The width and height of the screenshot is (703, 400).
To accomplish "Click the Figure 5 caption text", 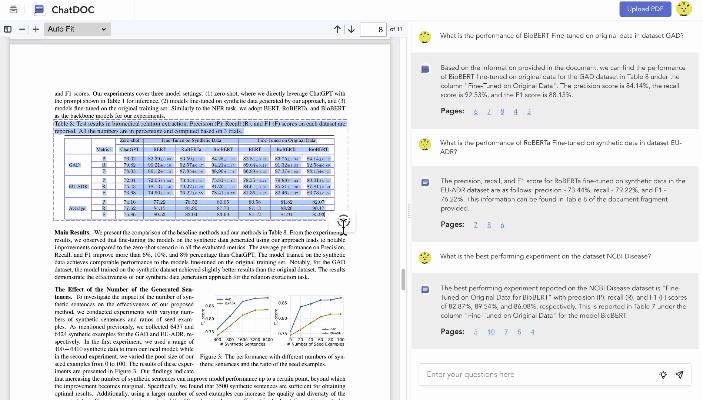I will tap(272, 360).
